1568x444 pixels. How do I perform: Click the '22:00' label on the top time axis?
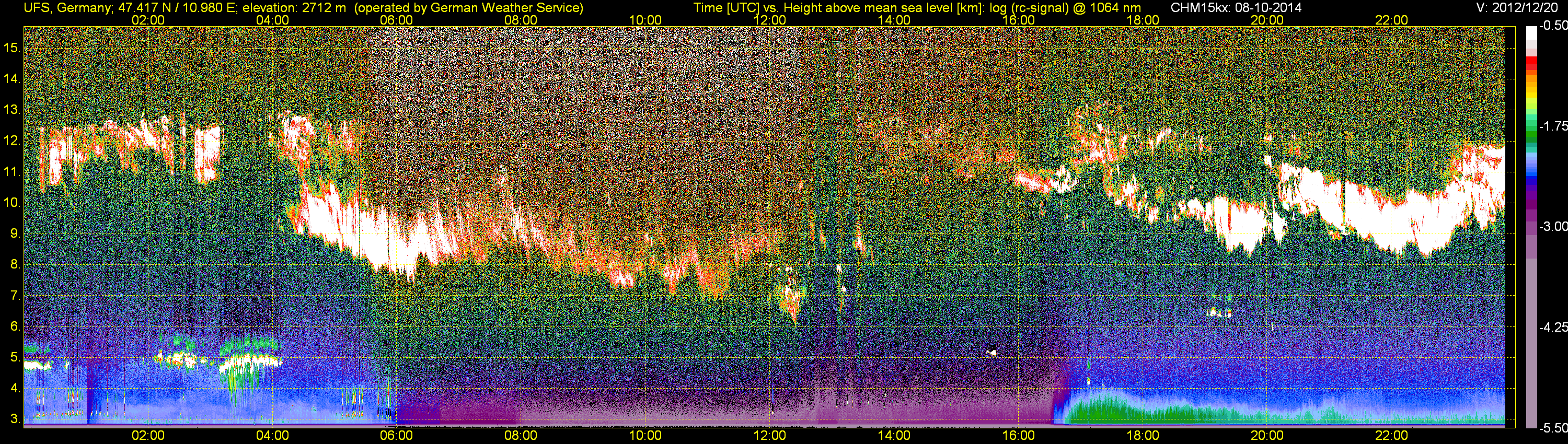(1391, 19)
